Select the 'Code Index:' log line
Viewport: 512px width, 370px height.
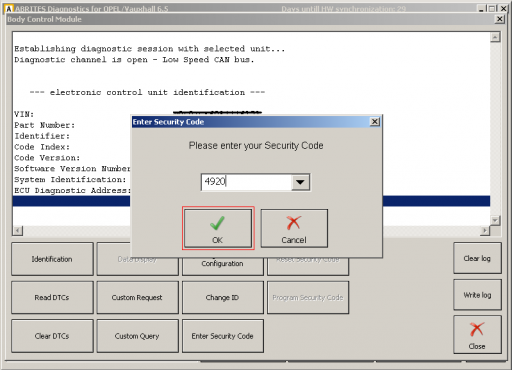click(x=42, y=147)
